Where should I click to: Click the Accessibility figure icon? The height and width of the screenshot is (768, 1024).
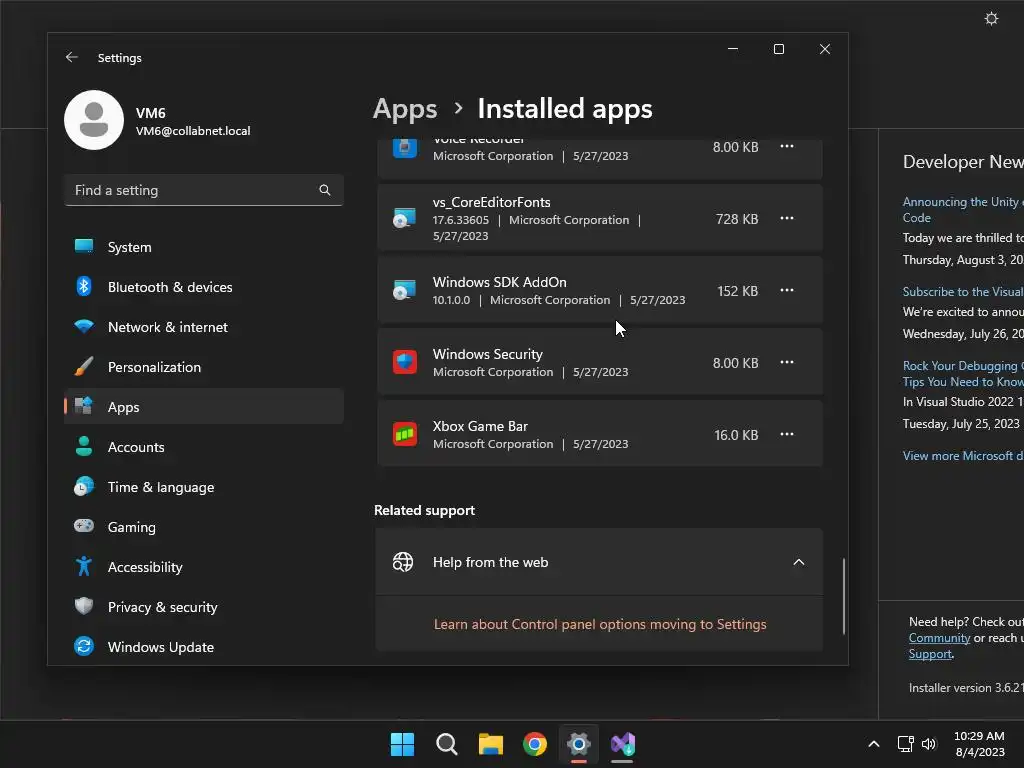(x=84, y=566)
